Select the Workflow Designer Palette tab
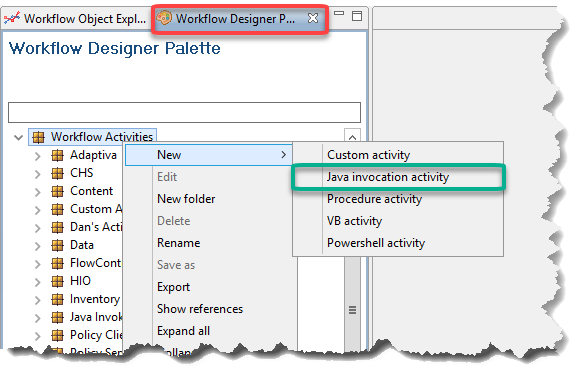The height and width of the screenshot is (367, 572). (240, 19)
